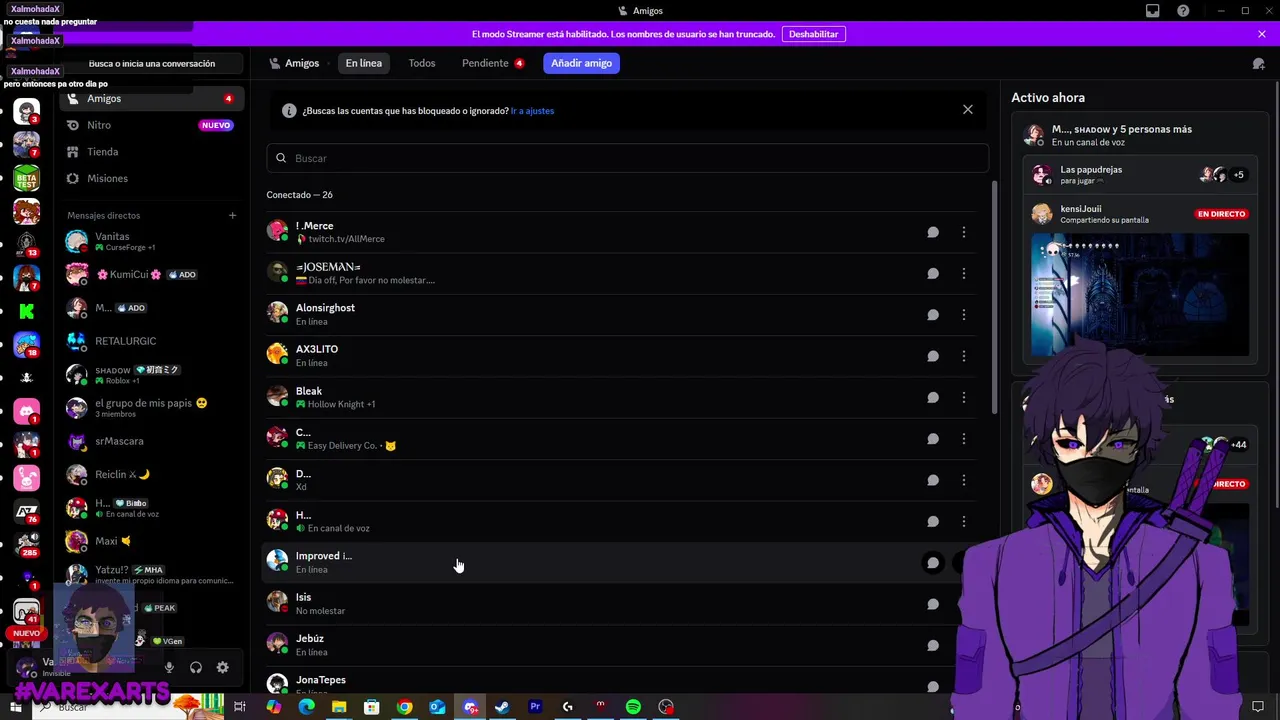Open KumiCui direct message
Screen dimensions: 1280x720
(150, 274)
